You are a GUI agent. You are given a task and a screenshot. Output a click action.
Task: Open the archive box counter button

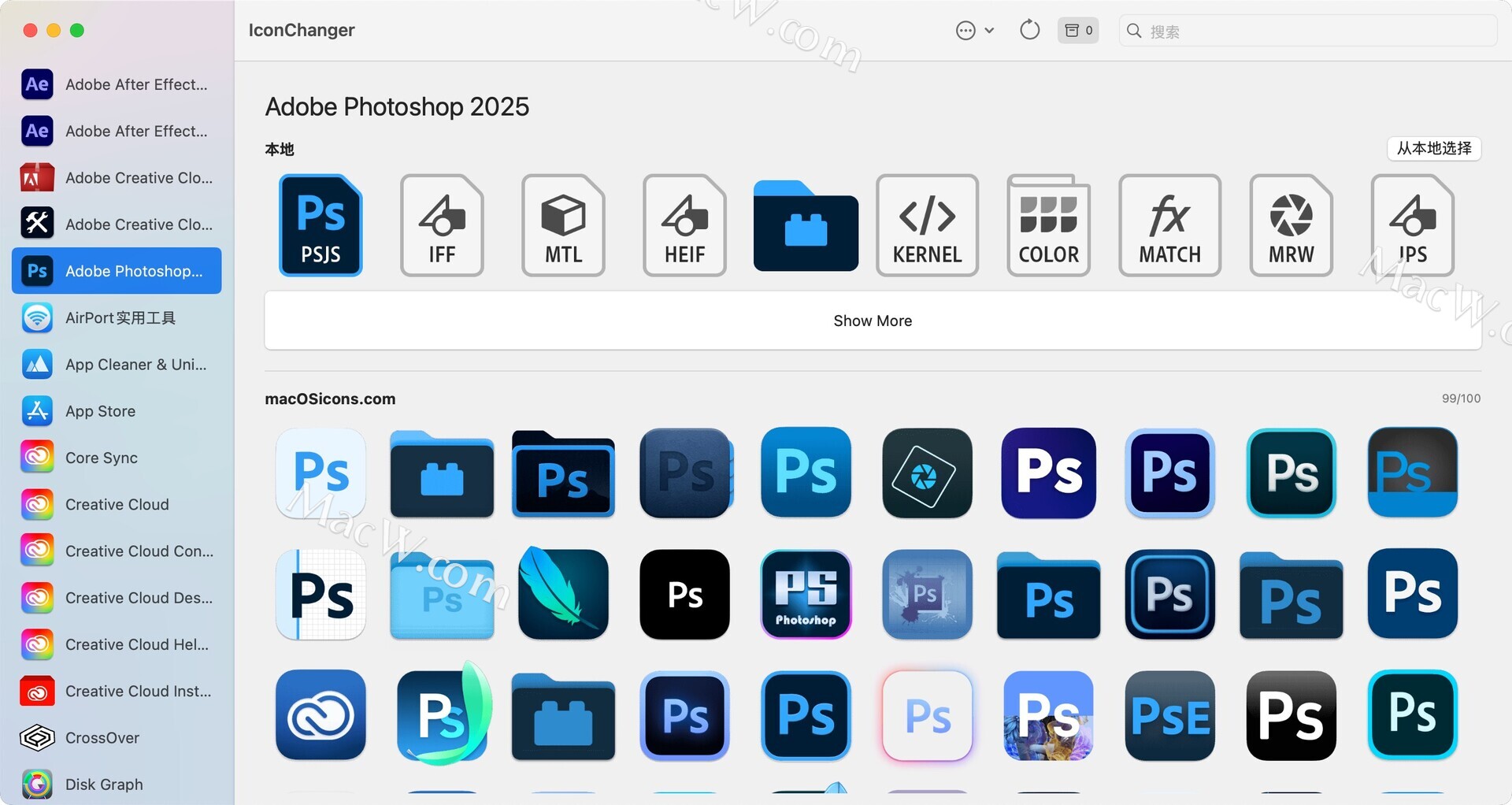point(1078,31)
